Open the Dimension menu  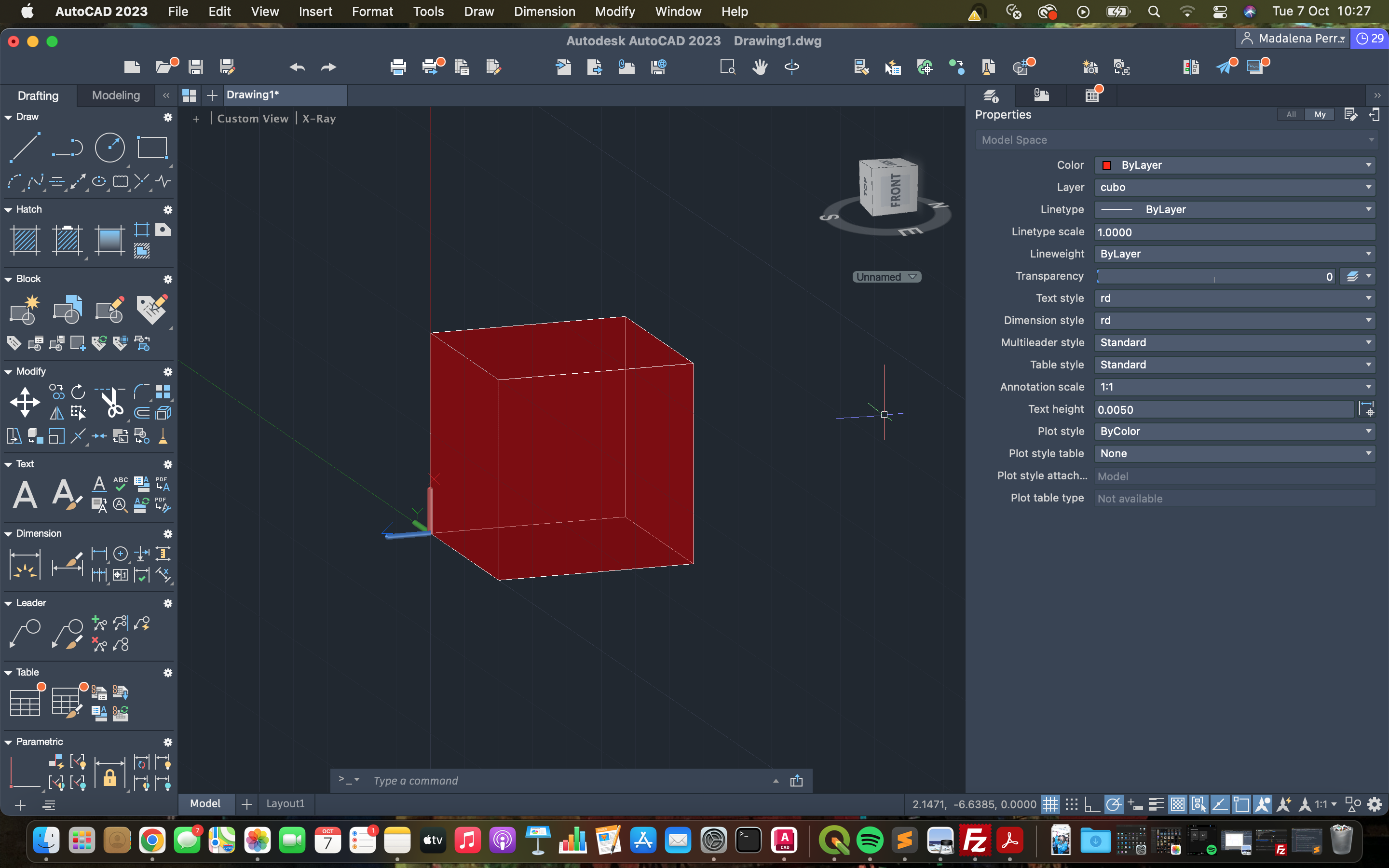544,12
